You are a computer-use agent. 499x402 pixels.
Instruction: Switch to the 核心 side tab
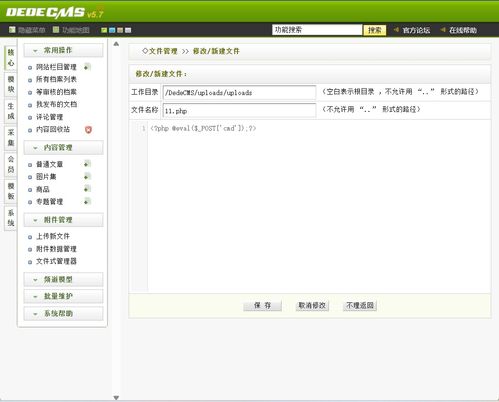point(11,58)
